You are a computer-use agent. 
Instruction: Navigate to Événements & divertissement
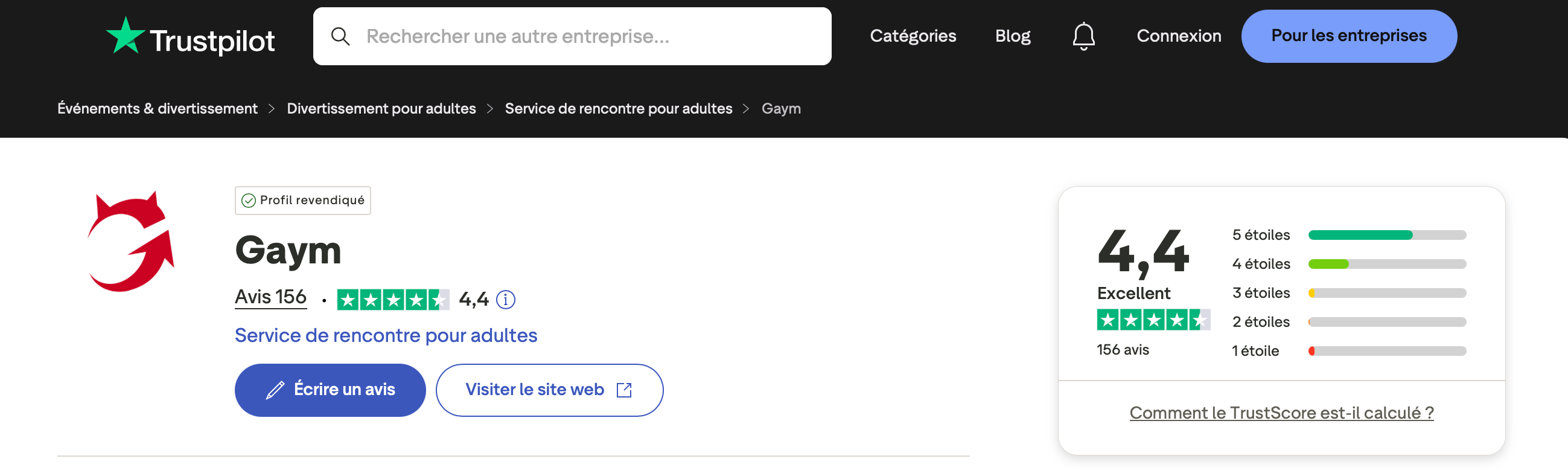157,108
